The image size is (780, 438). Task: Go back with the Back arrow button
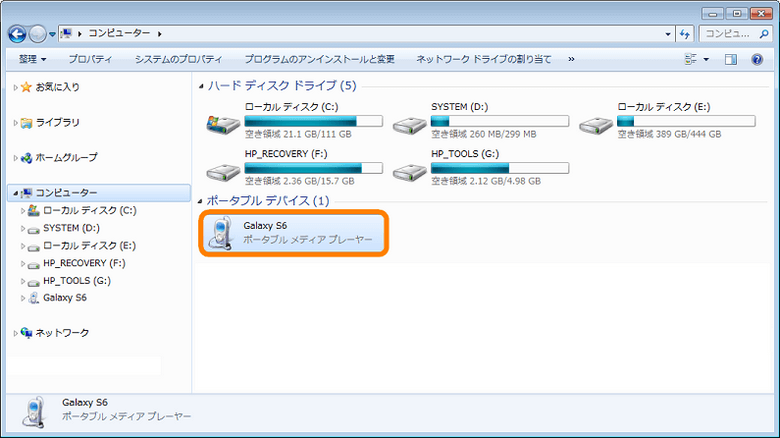(x=17, y=34)
